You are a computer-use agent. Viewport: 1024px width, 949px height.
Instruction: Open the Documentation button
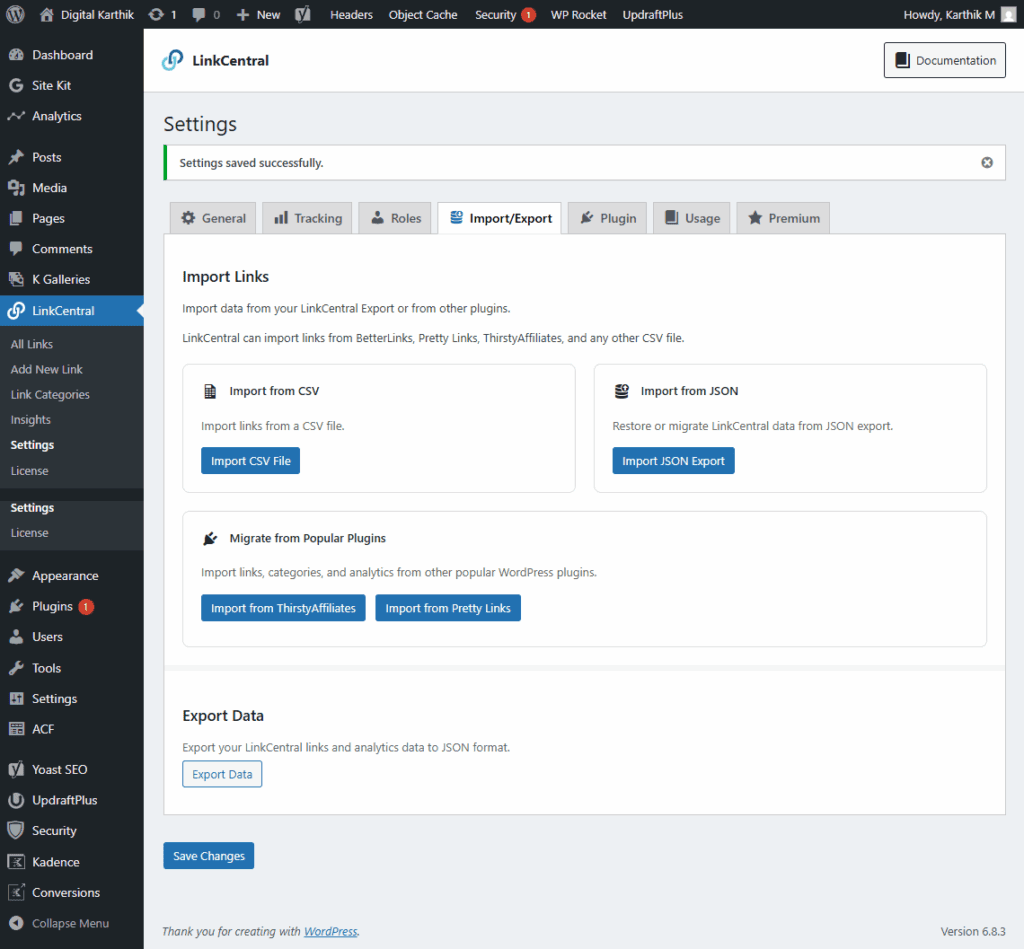[944, 60]
